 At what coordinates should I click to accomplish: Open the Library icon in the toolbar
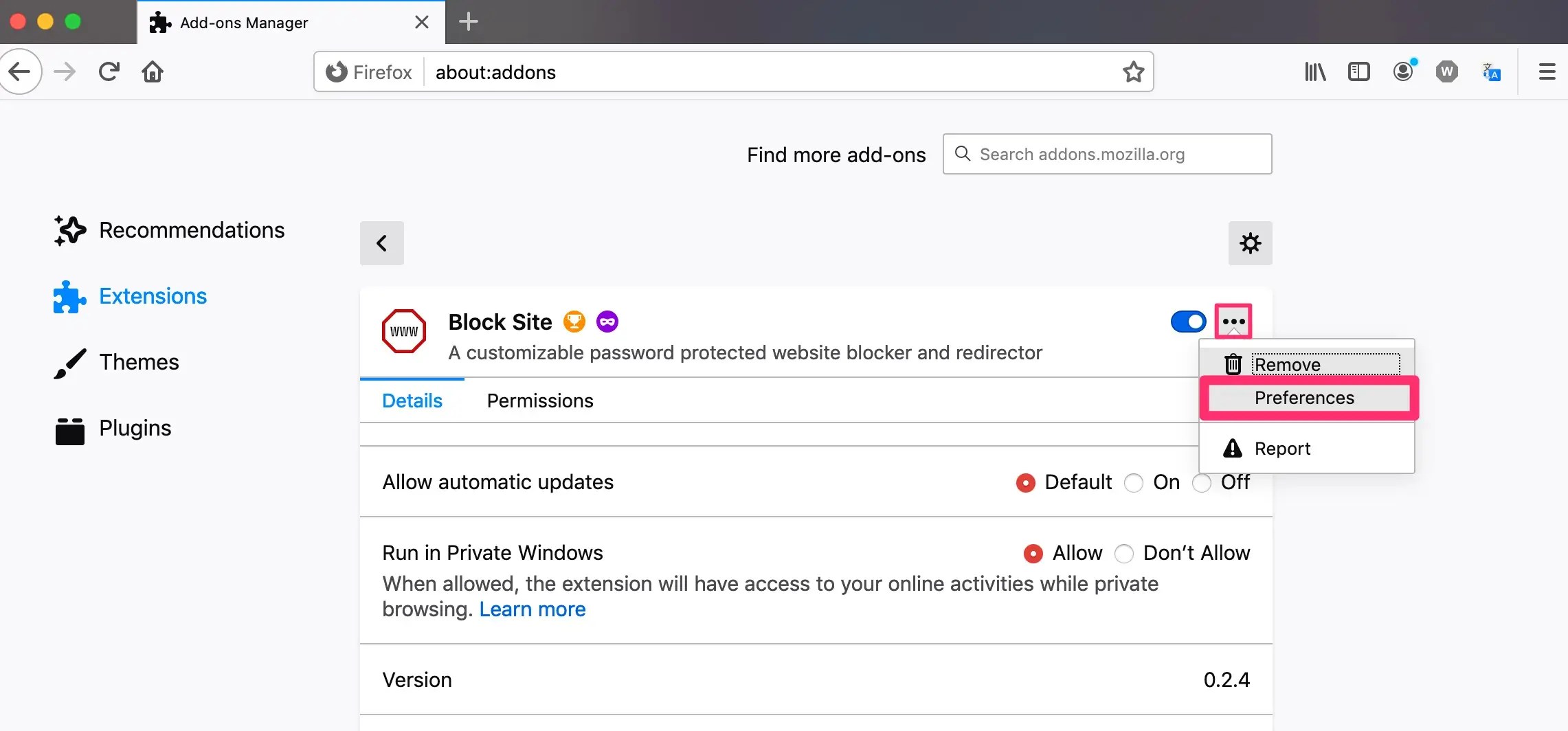point(1314,71)
